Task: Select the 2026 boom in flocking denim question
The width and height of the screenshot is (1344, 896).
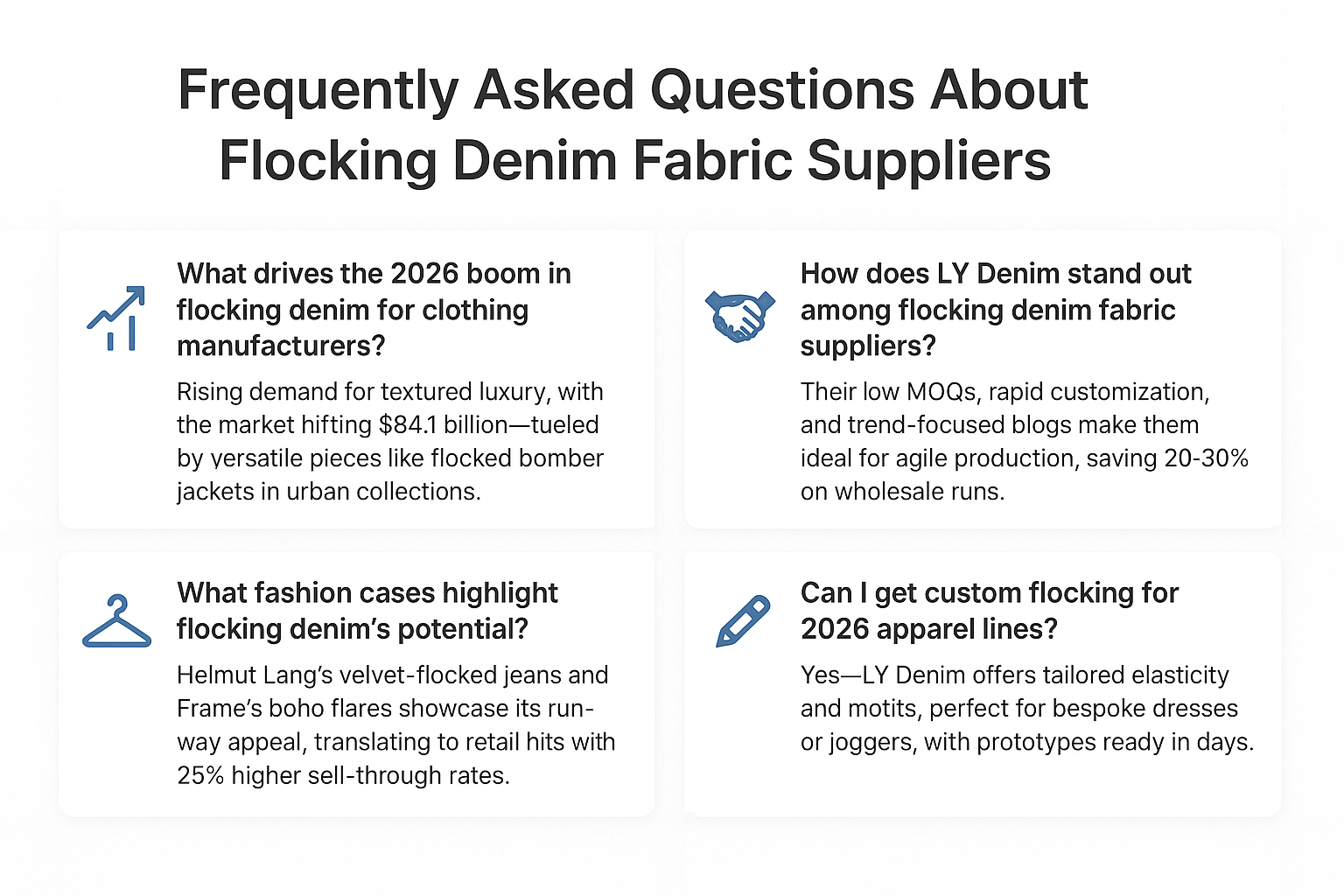Action: 374,310
